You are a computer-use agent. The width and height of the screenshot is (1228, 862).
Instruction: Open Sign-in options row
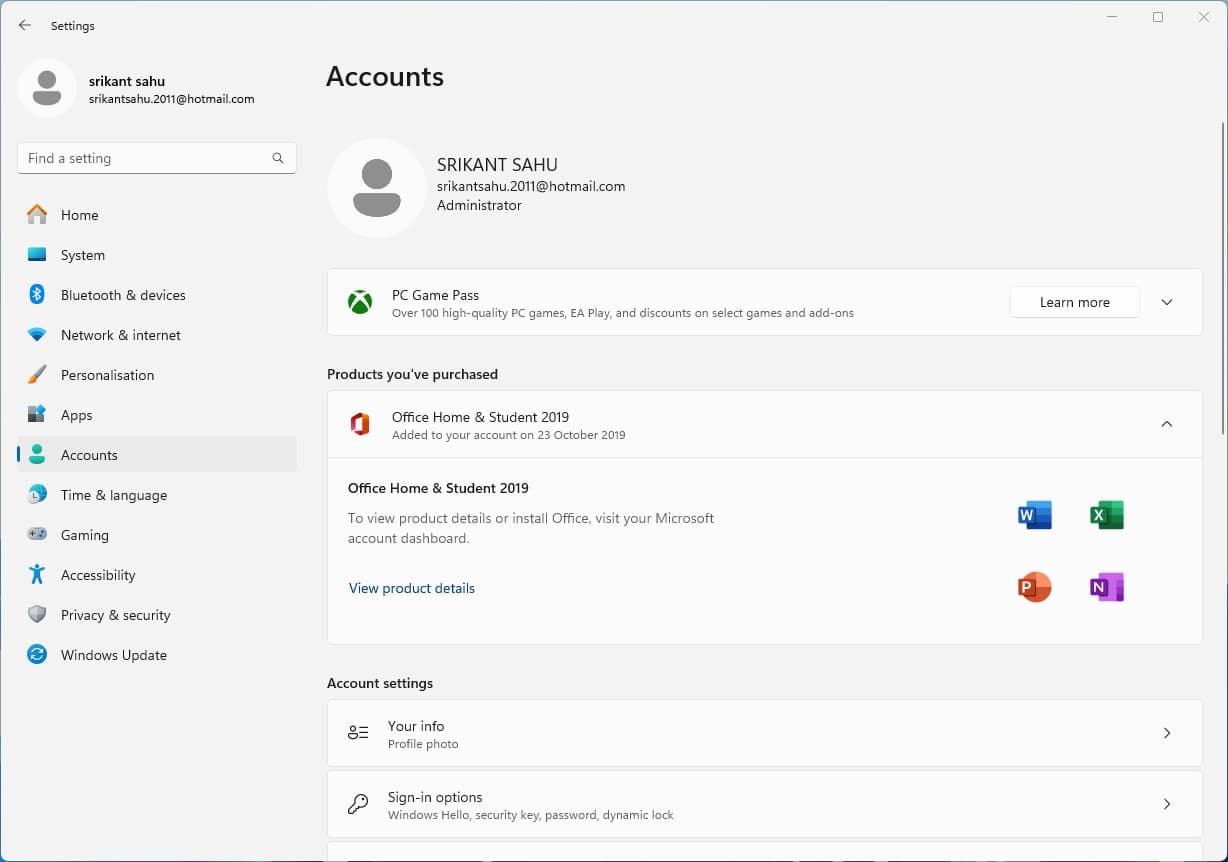(x=764, y=804)
